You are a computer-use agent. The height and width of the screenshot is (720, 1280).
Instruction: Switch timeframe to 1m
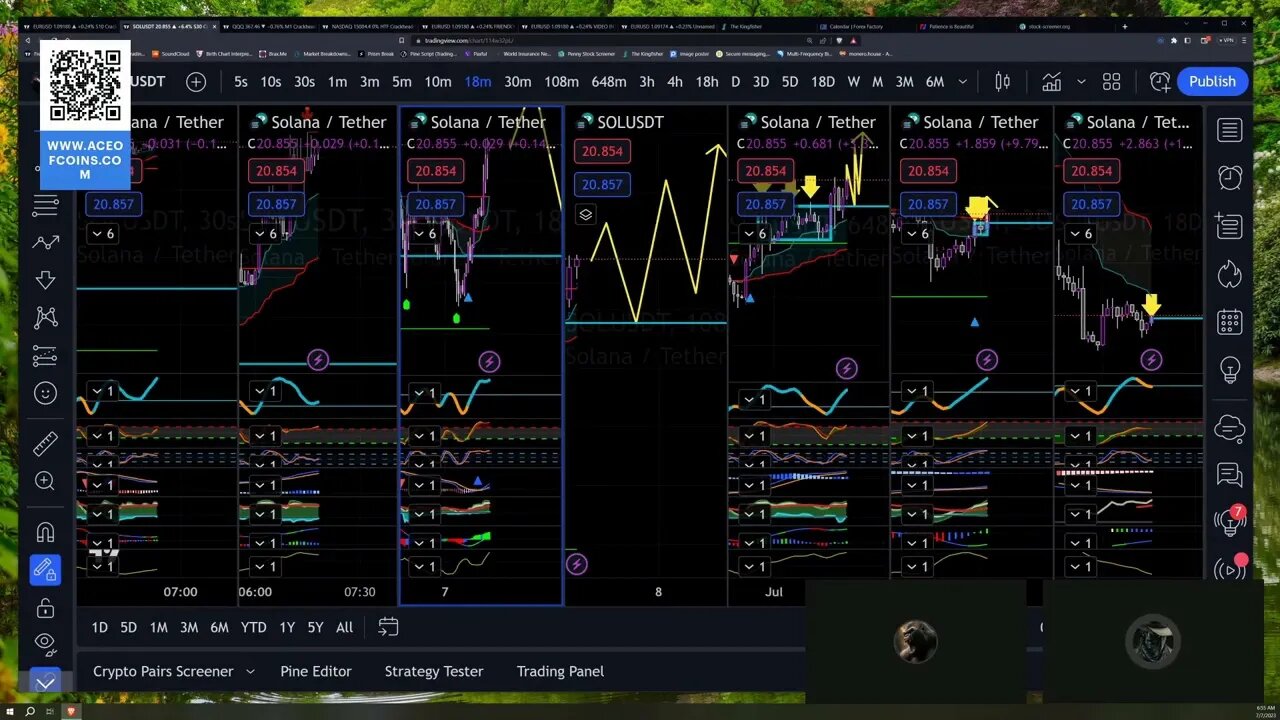(338, 82)
